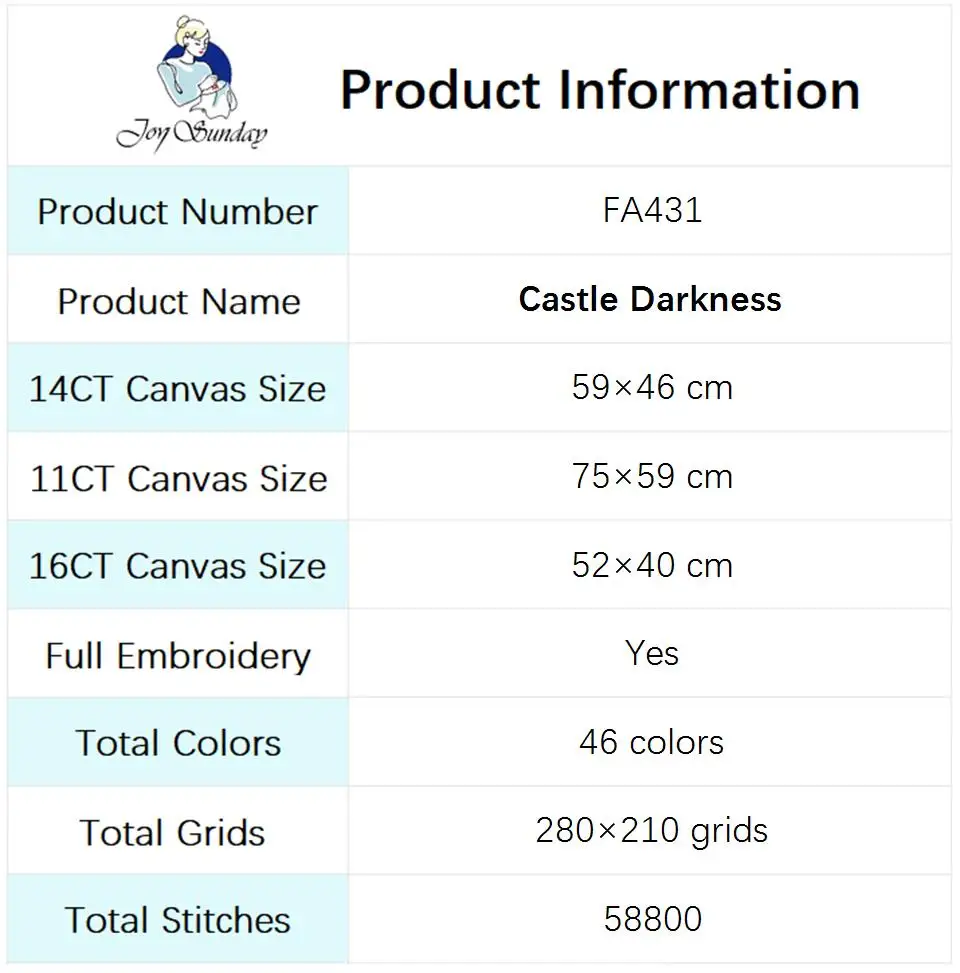Image resolution: width=960 pixels, height=973 pixels.
Task: Click the 16CT Canvas Size label
Action: click(178, 566)
